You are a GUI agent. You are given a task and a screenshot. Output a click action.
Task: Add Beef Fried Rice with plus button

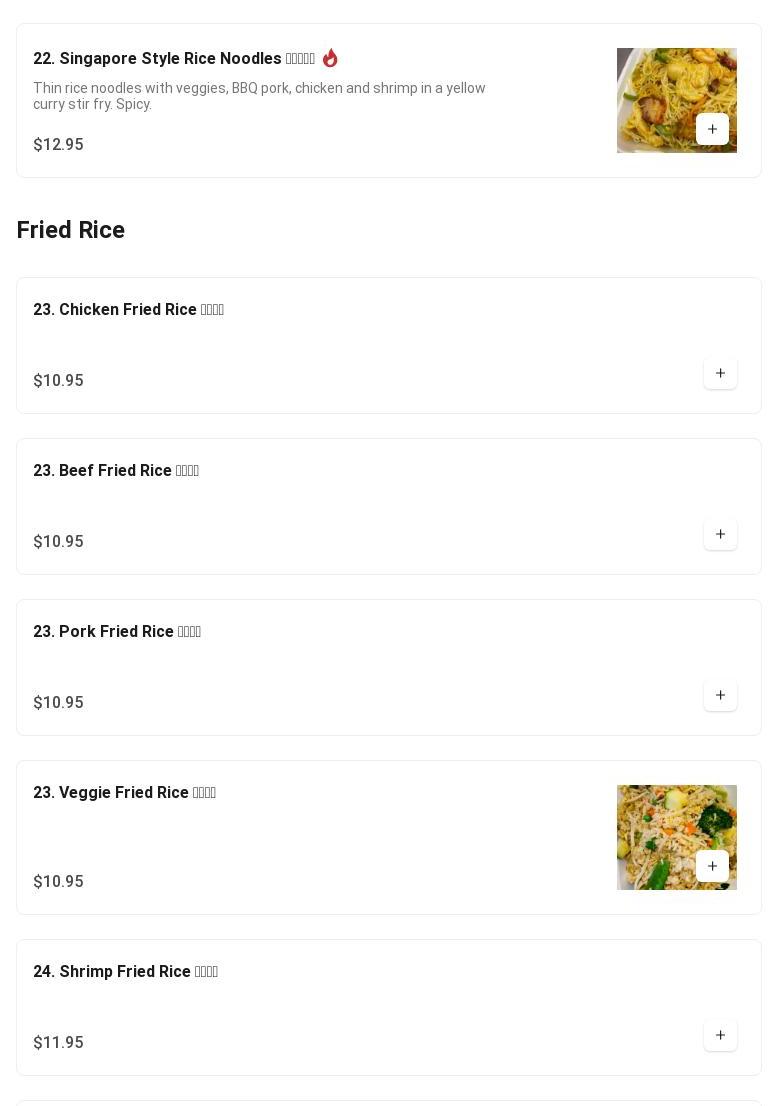pos(720,534)
